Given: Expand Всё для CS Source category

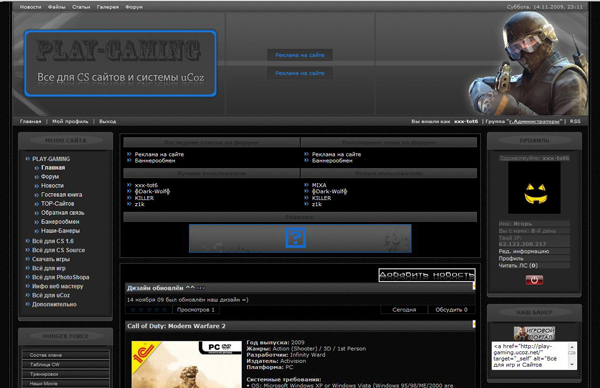Looking at the screenshot, I should pos(59,250).
